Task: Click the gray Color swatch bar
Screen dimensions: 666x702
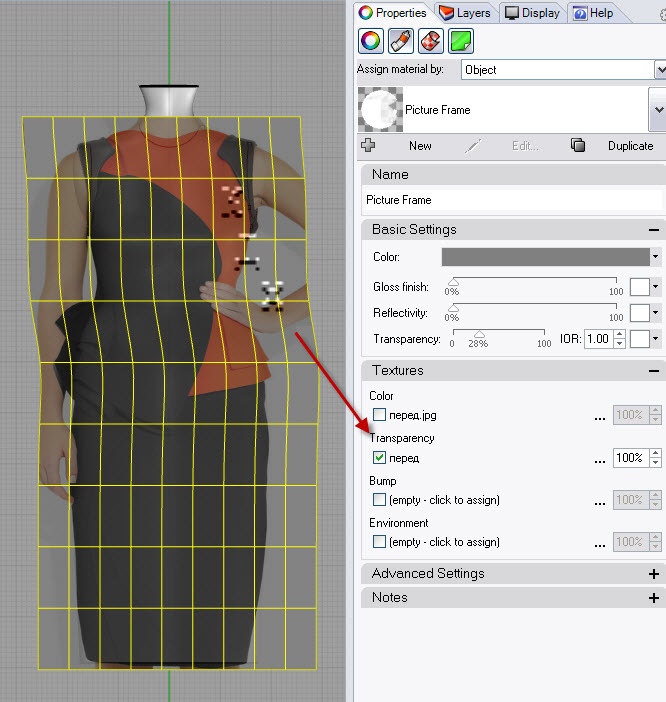Action: [x=545, y=257]
